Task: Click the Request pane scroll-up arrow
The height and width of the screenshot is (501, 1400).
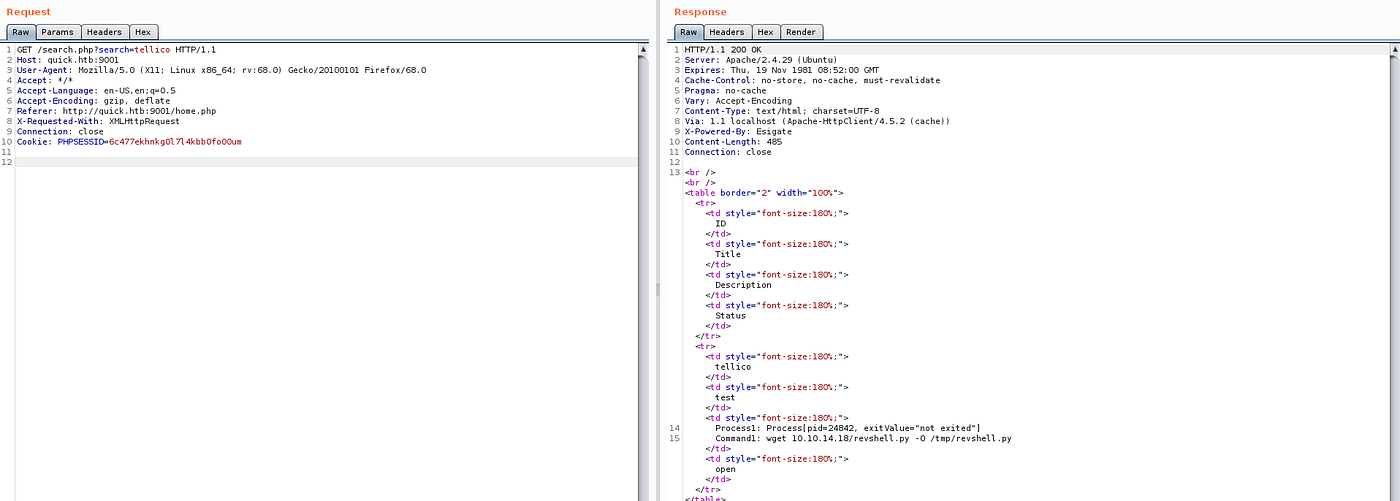Action: [x=642, y=48]
